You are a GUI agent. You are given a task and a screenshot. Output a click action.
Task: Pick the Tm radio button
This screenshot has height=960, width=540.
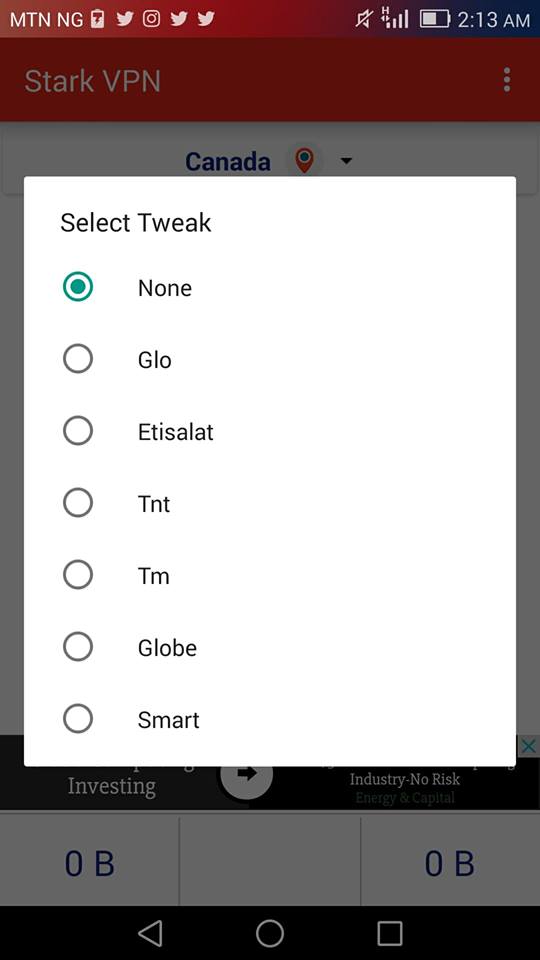78,575
